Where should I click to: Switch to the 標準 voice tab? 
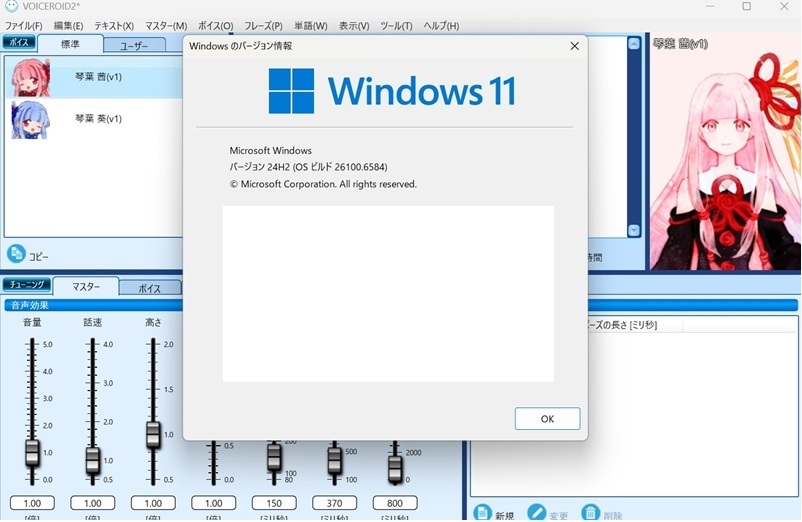[71, 44]
